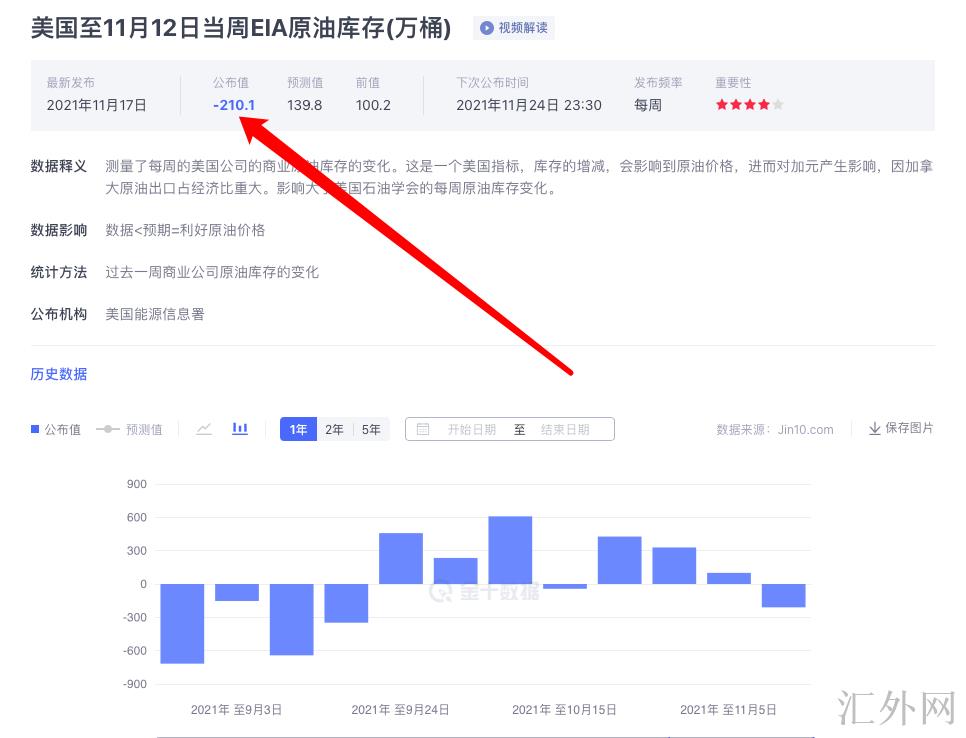Click the fifth gray importance star
The height and width of the screenshot is (738, 966).
pos(778,105)
